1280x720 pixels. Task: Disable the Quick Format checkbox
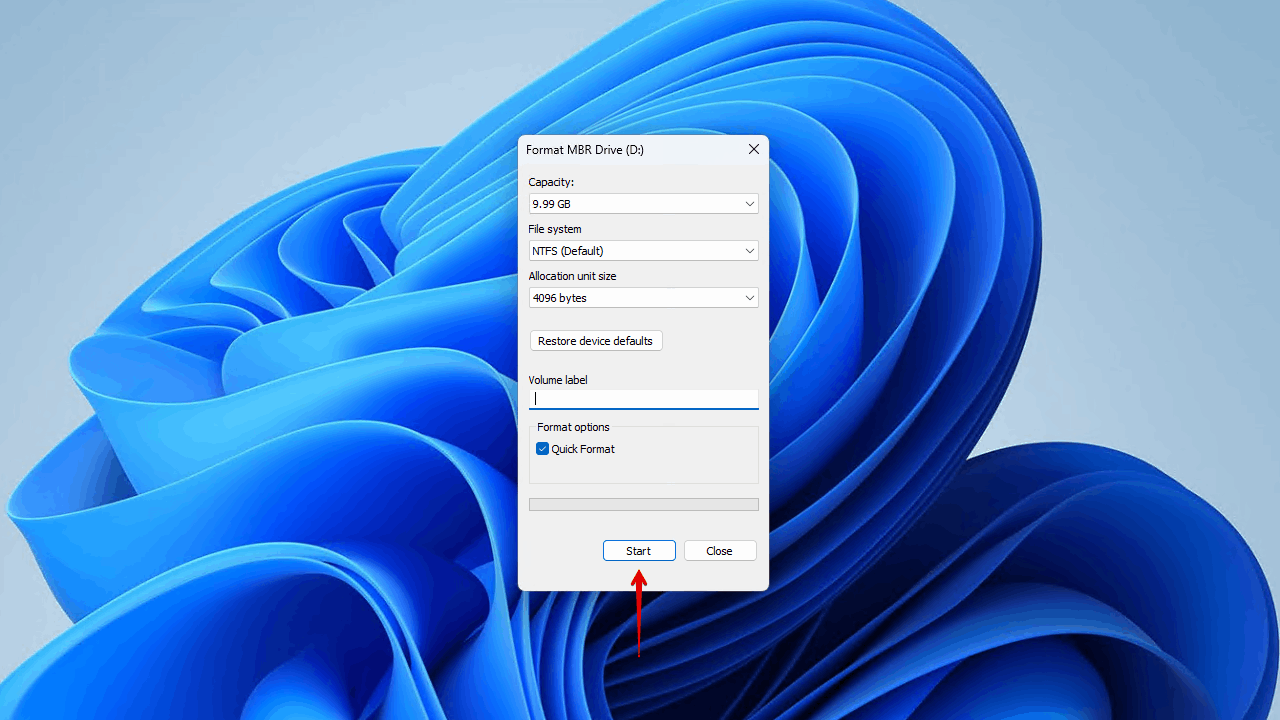click(x=542, y=448)
